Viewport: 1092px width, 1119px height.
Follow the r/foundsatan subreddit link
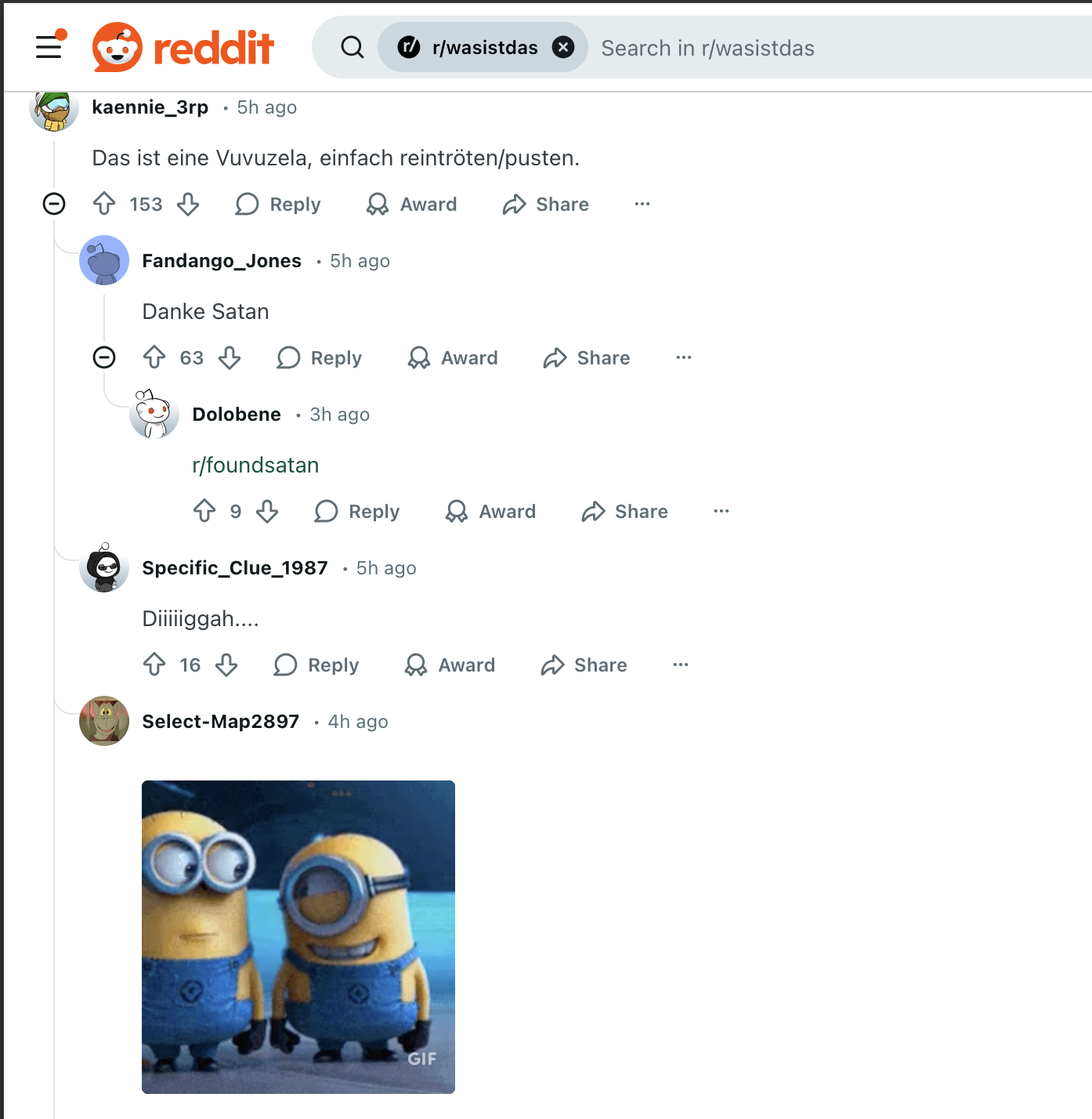[255, 465]
